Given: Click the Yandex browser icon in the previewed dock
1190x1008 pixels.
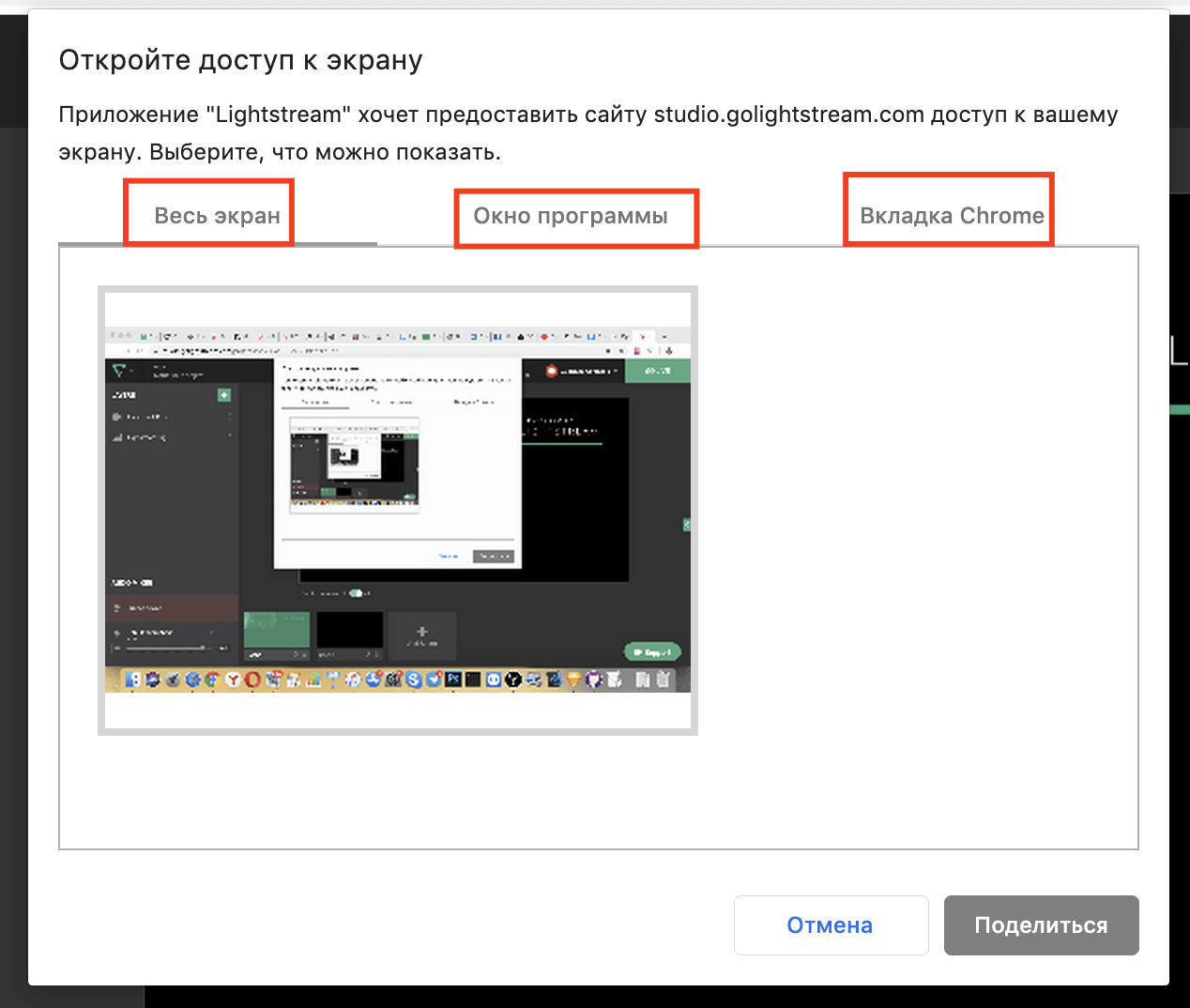Looking at the screenshot, I should pyautogui.click(x=234, y=680).
